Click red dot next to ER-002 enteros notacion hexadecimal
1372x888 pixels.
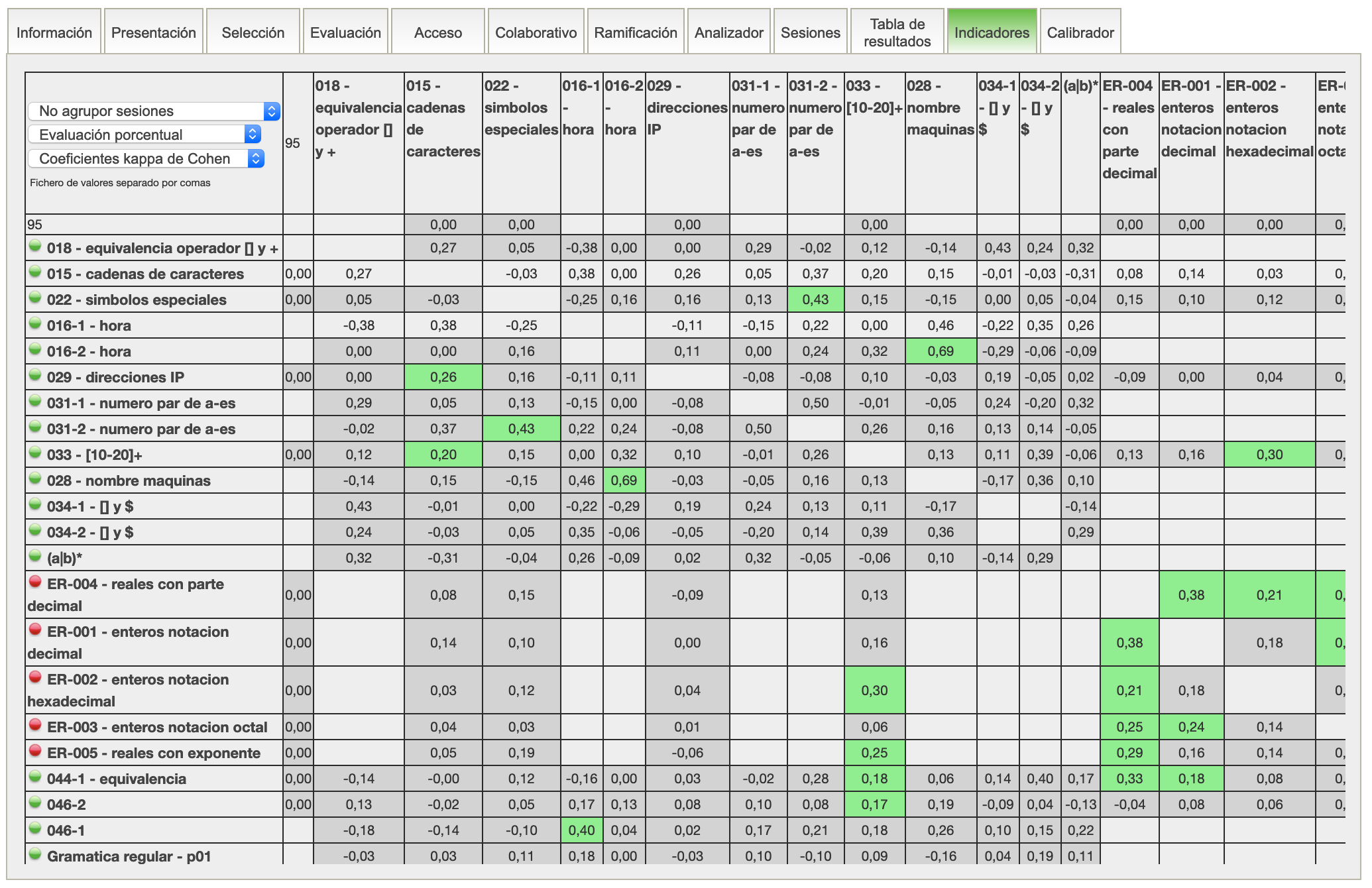[35, 677]
